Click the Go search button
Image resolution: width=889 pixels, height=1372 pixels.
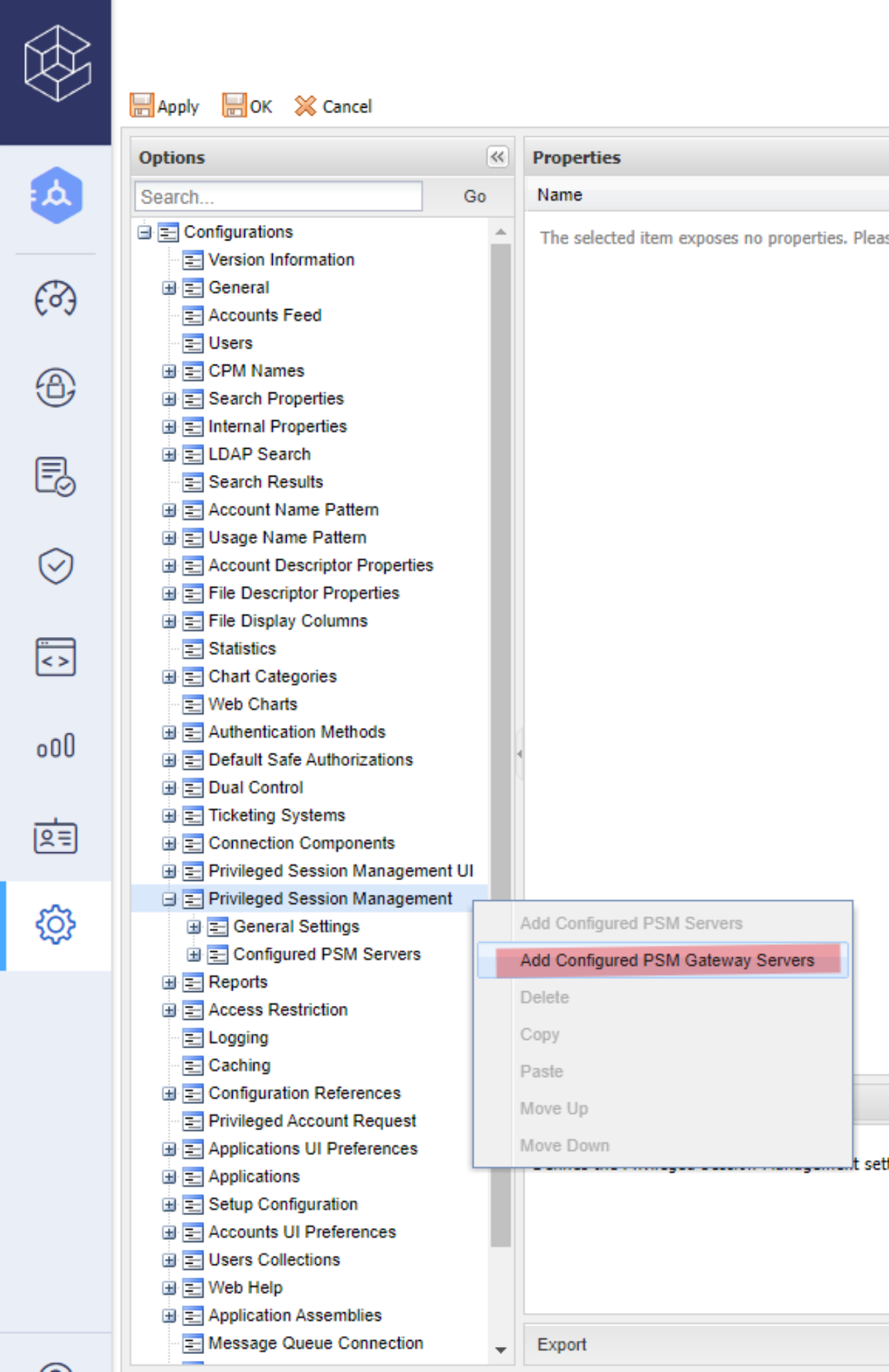pyautogui.click(x=474, y=197)
